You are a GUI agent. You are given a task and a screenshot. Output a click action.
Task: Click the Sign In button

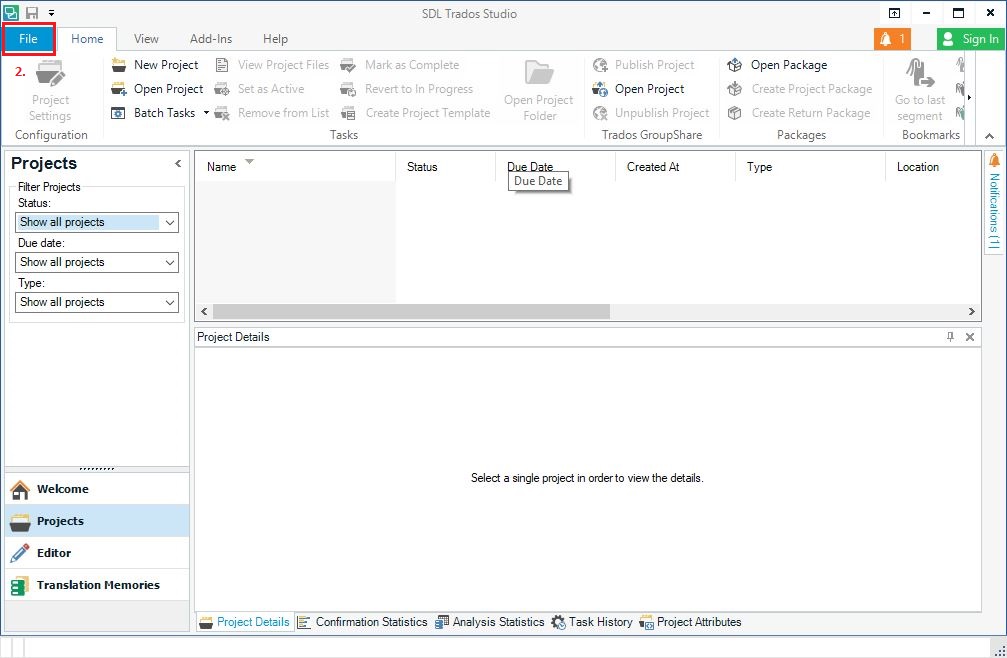coord(970,39)
